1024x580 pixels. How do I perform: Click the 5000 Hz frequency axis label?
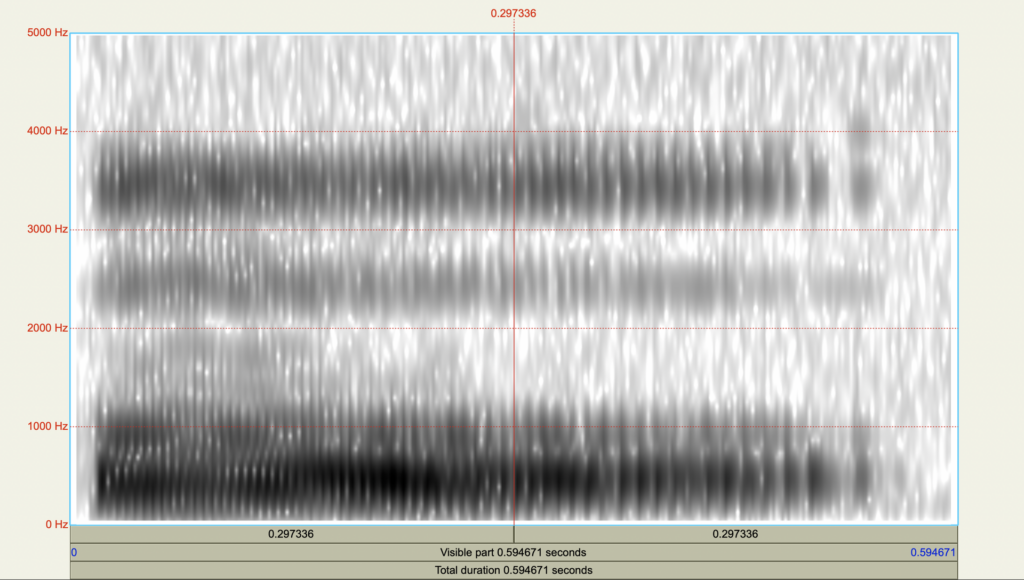[47, 33]
